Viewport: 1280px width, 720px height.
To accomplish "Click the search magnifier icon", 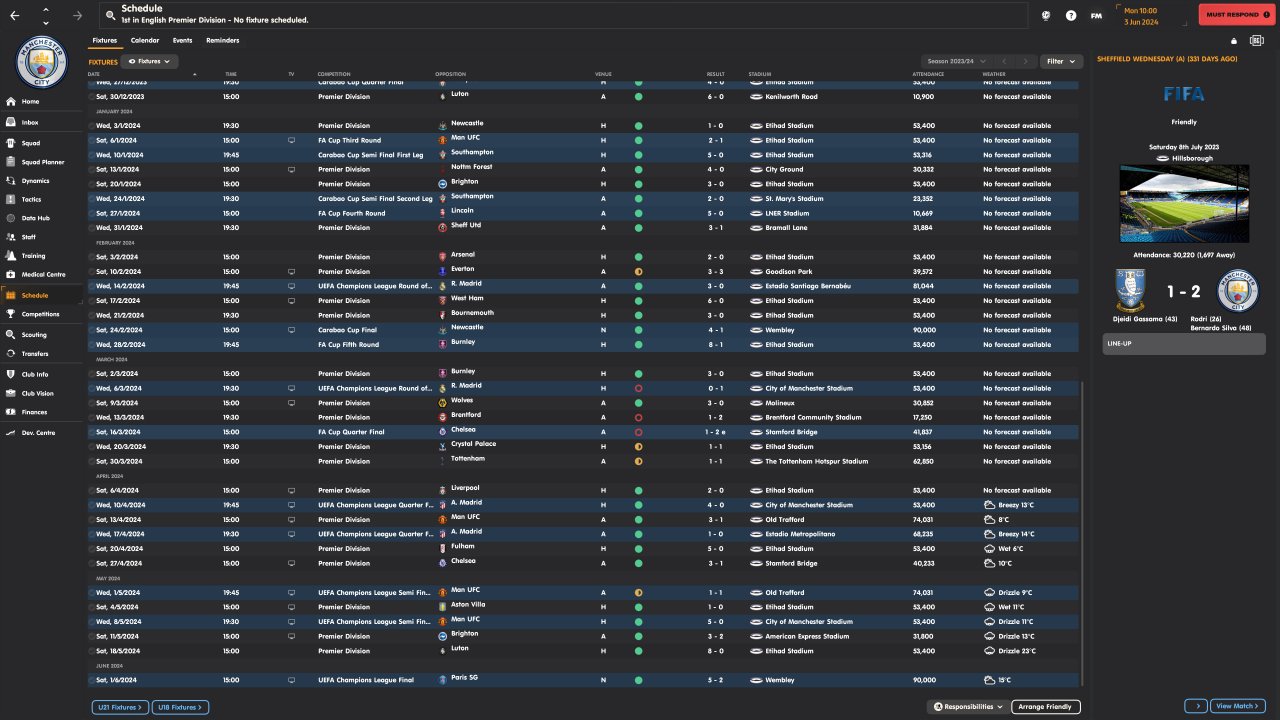I will point(109,15).
